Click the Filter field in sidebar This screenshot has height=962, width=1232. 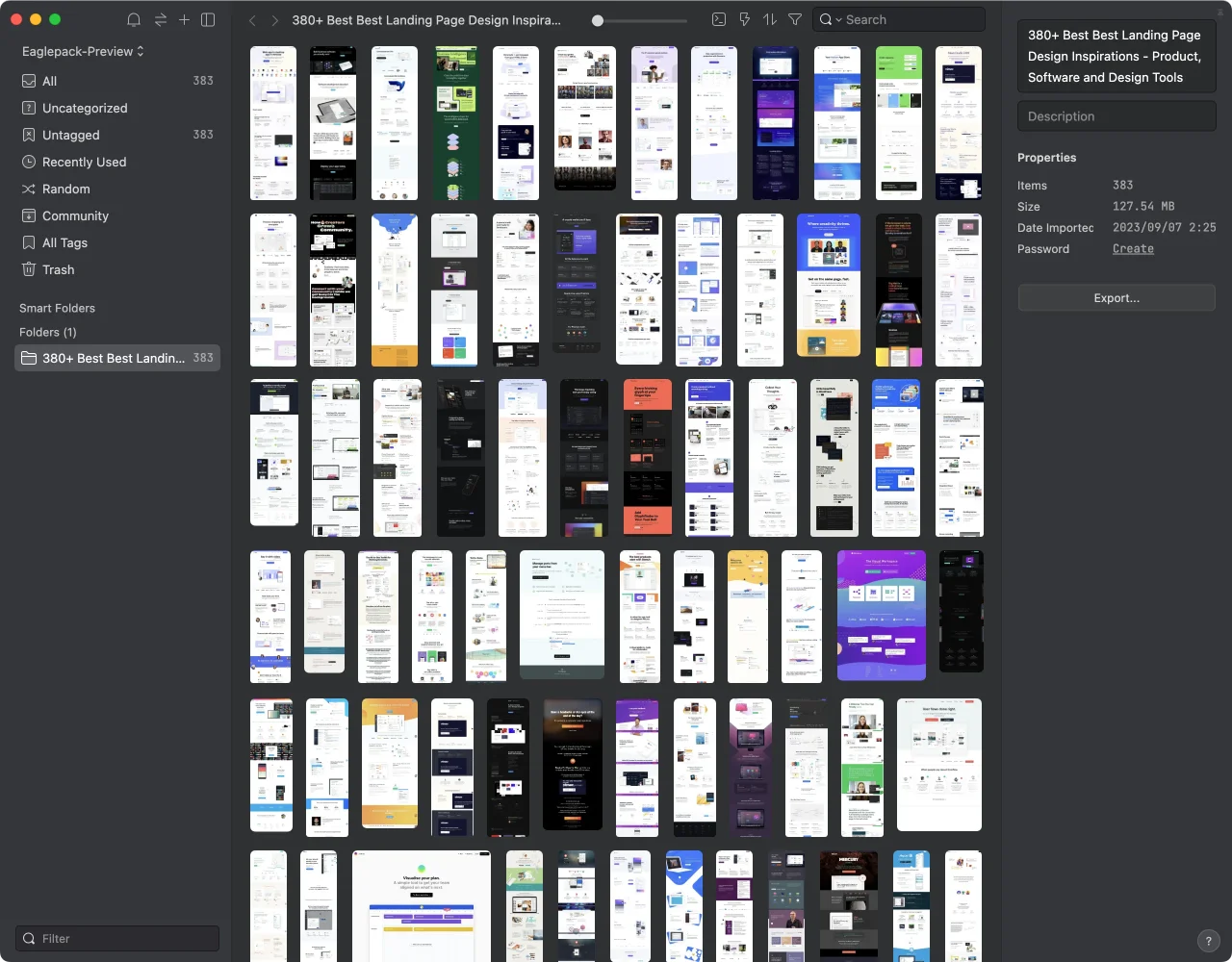pyautogui.click(x=117, y=938)
